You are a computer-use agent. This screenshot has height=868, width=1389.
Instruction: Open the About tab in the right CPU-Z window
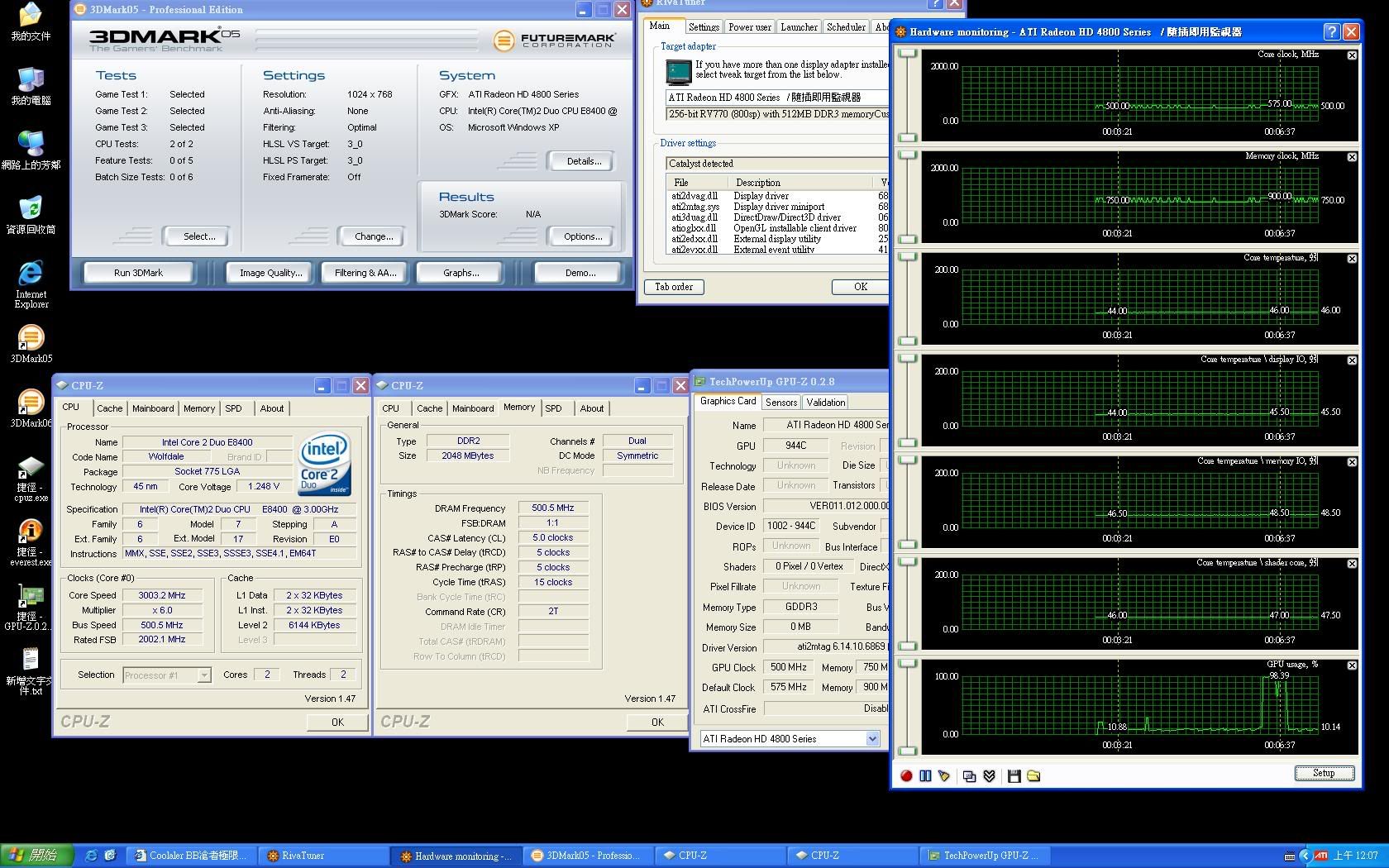tap(591, 408)
